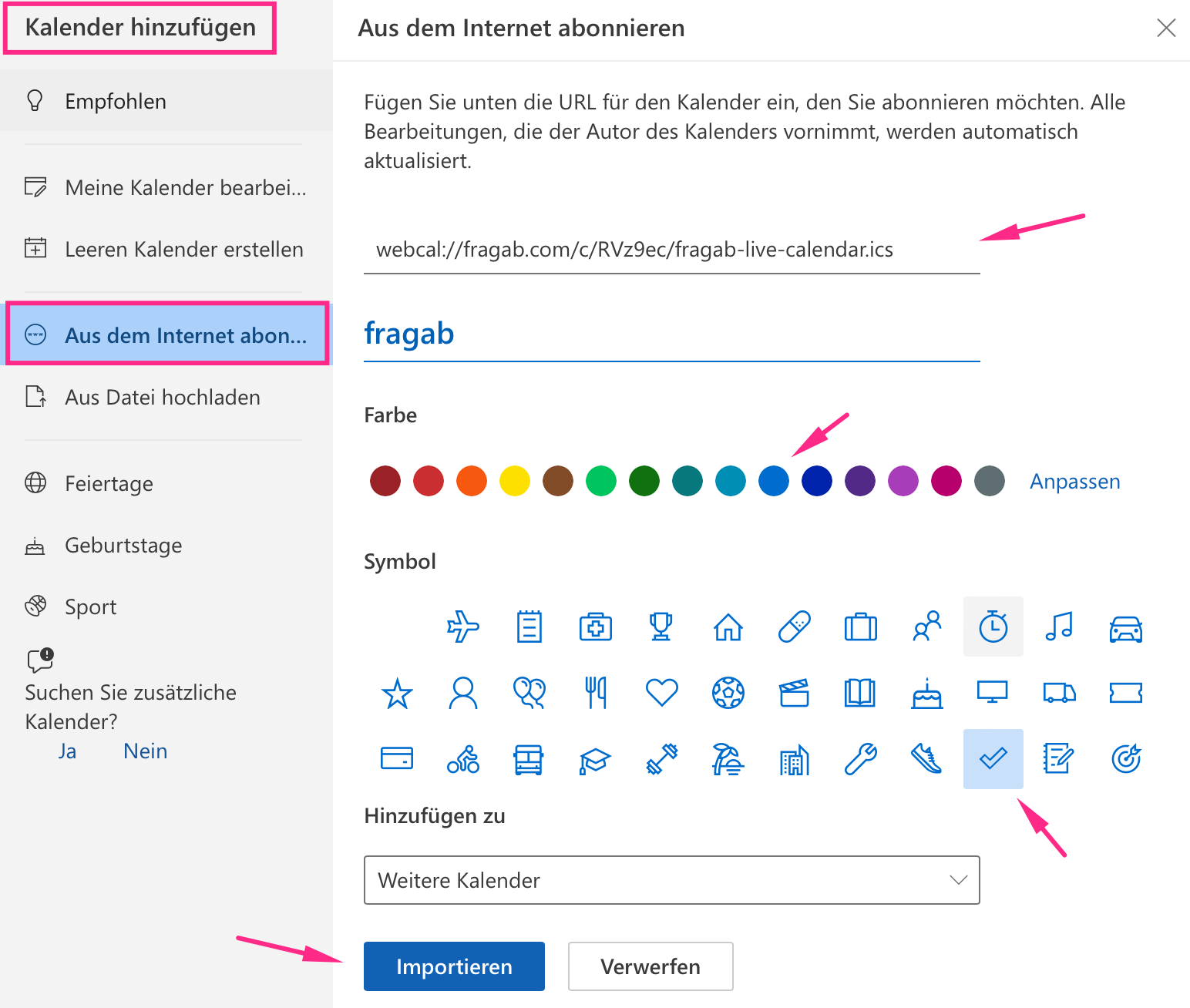Select the airplane calendar symbol

click(463, 627)
